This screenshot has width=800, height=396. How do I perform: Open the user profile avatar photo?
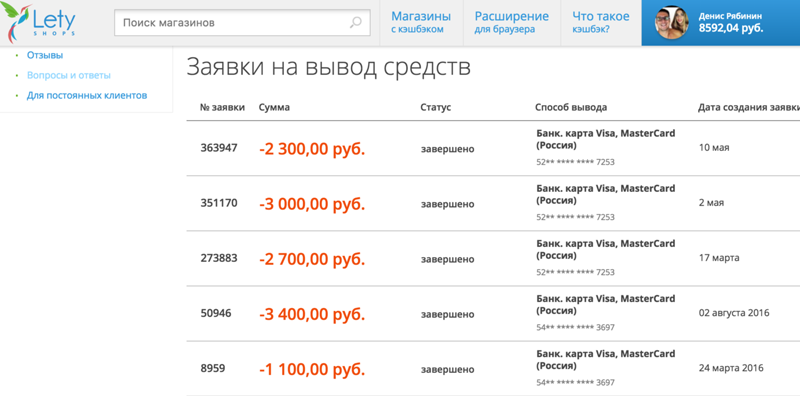coord(672,22)
